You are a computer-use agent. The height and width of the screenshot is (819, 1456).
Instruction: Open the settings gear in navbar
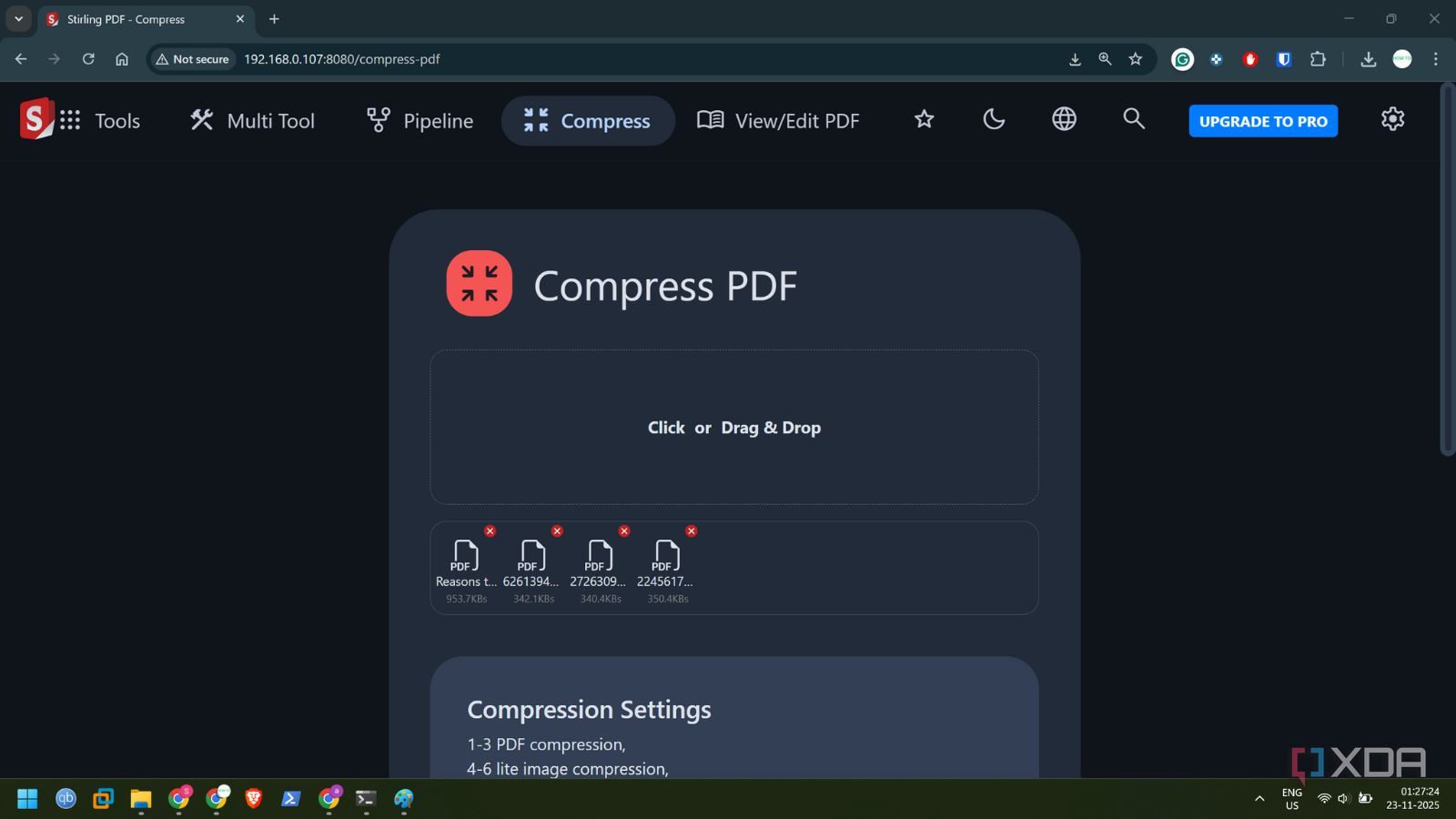click(x=1392, y=119)
